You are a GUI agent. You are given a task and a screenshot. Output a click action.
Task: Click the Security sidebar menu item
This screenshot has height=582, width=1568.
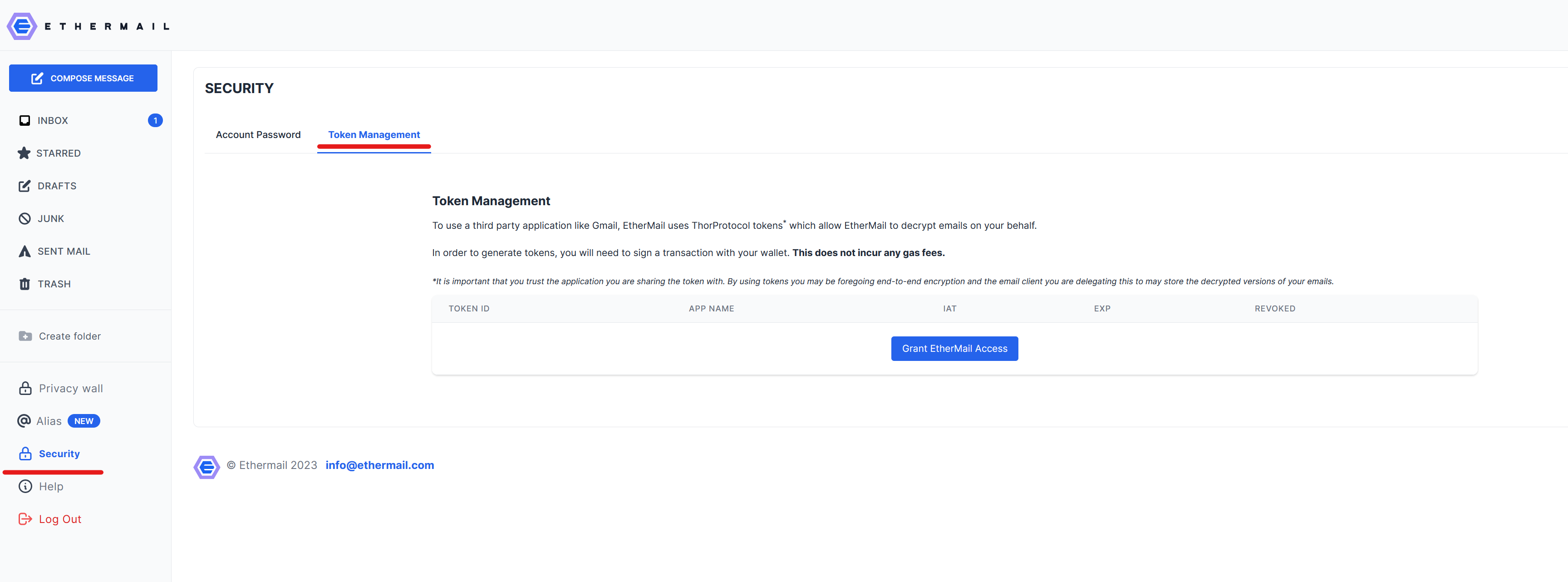pos(59,454)
